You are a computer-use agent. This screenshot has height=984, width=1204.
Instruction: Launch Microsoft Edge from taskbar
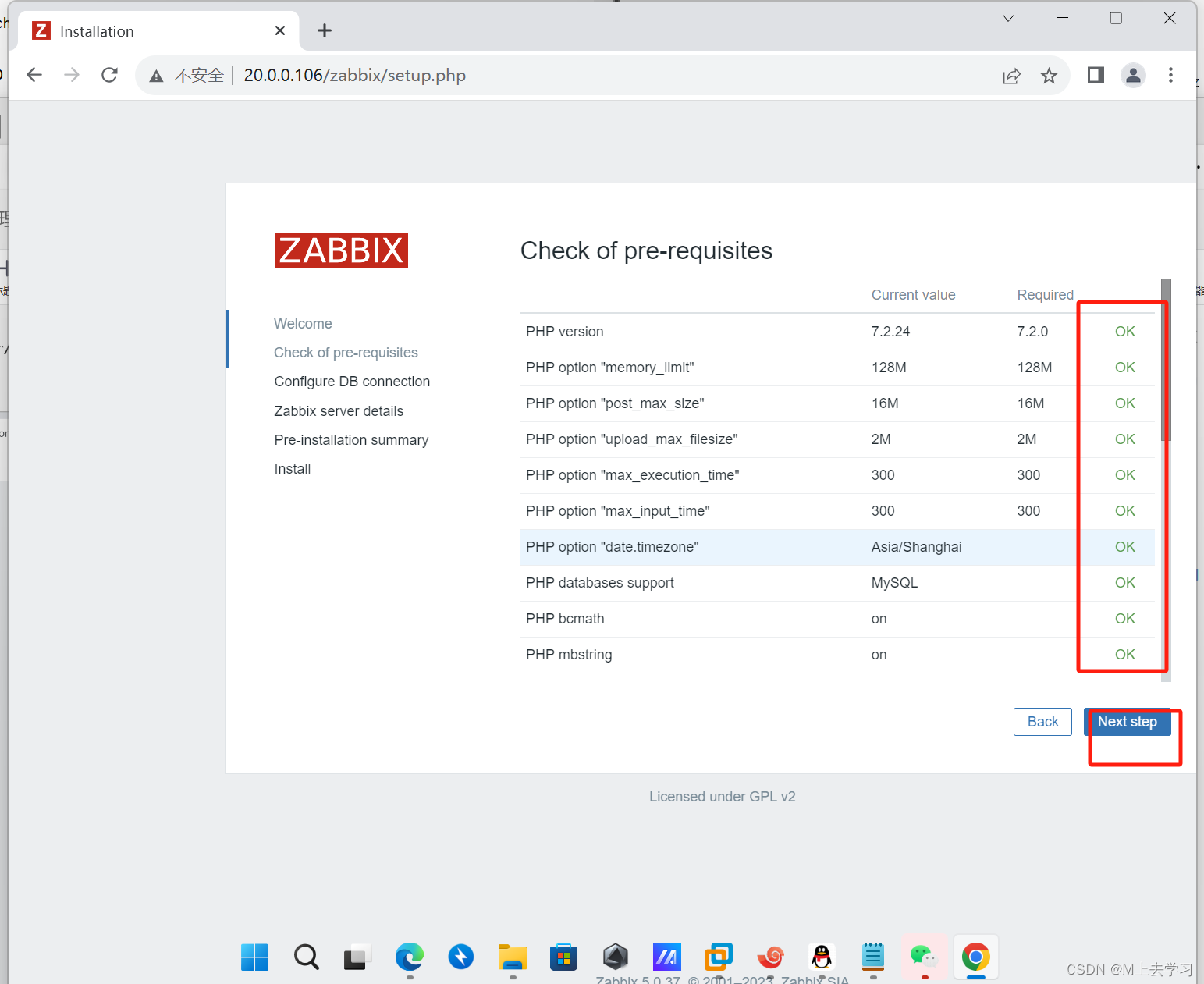(x=410, y=957)
